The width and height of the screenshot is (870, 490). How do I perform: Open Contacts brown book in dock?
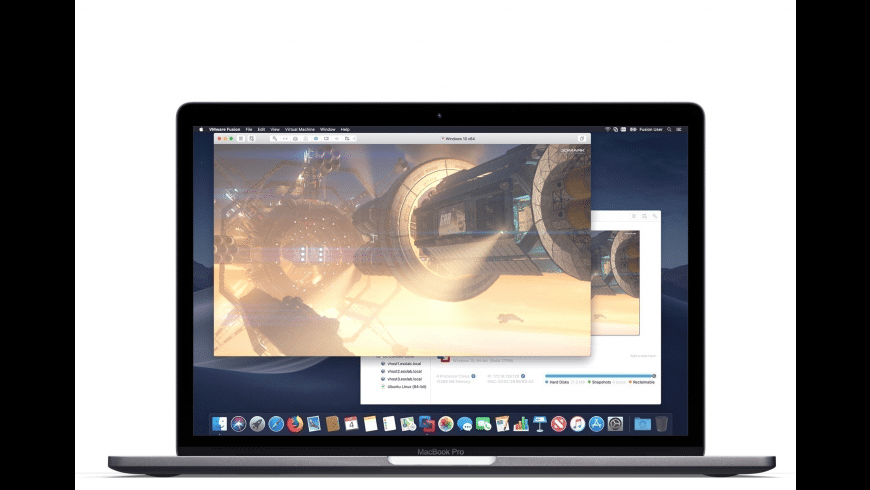(x=333, y=424)
